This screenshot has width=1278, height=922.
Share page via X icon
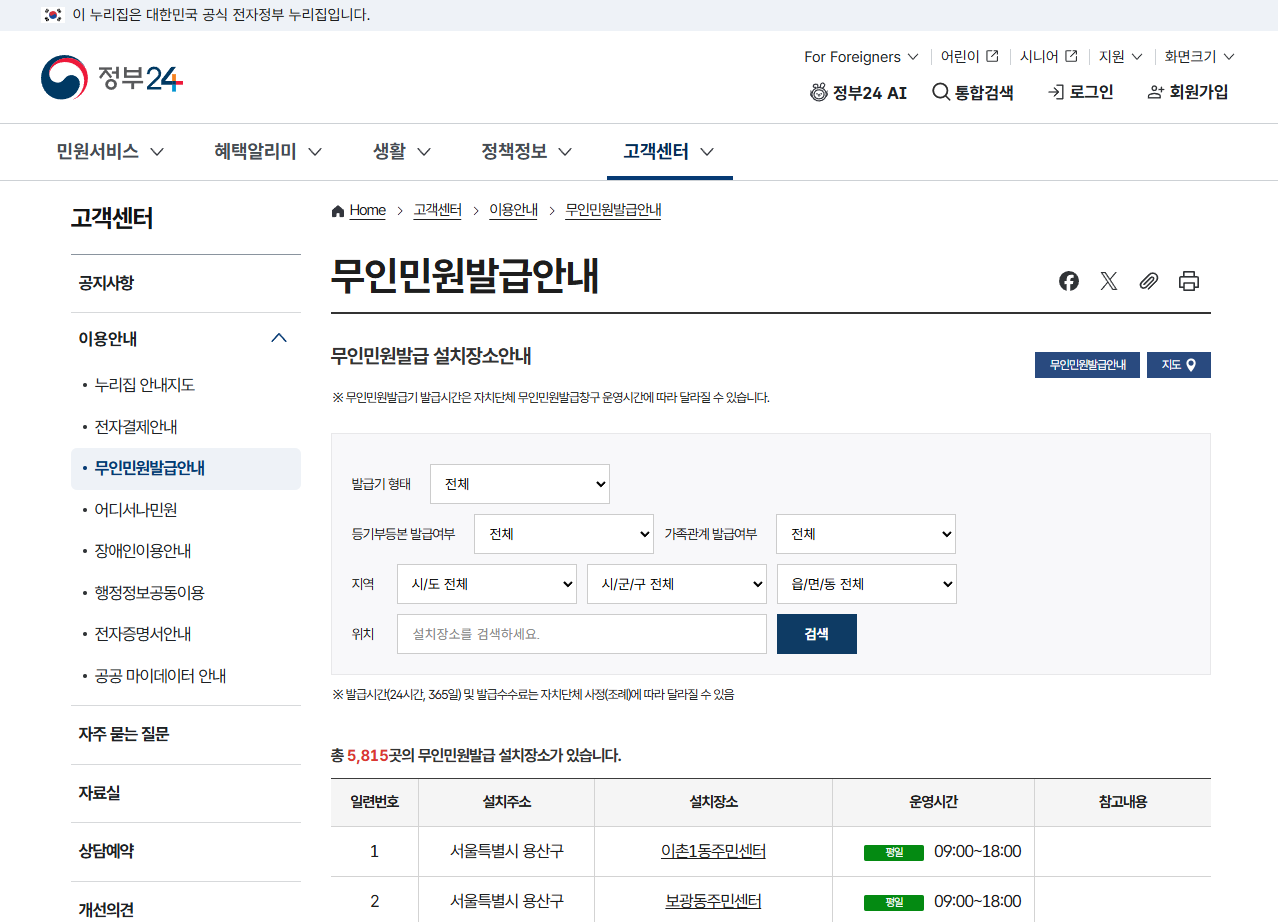tap(1108, 281)
